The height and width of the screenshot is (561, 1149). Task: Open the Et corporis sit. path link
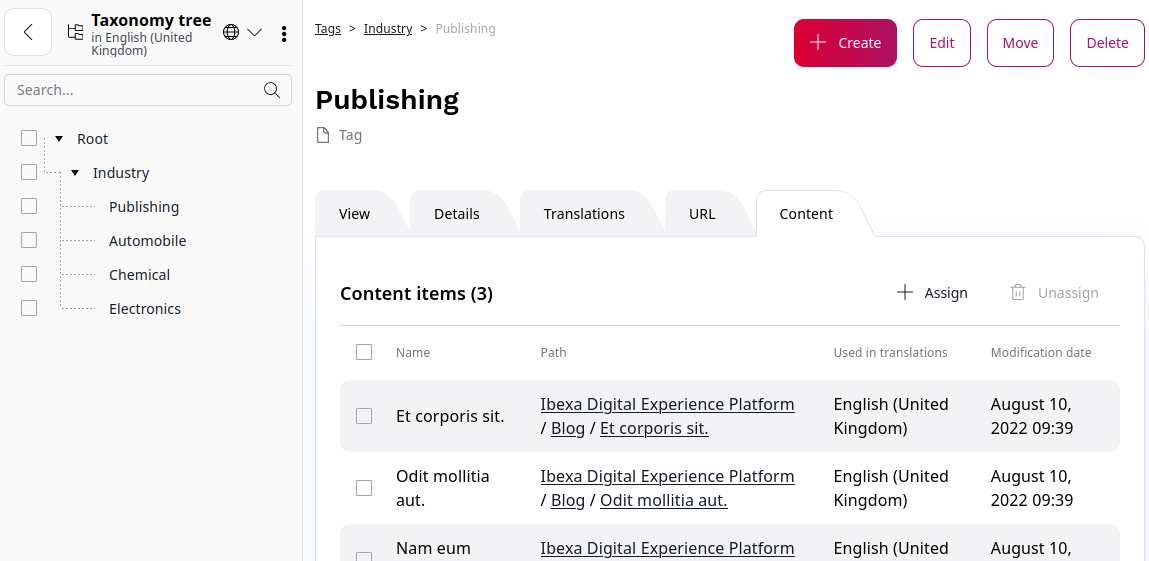(x=654, y=428)
